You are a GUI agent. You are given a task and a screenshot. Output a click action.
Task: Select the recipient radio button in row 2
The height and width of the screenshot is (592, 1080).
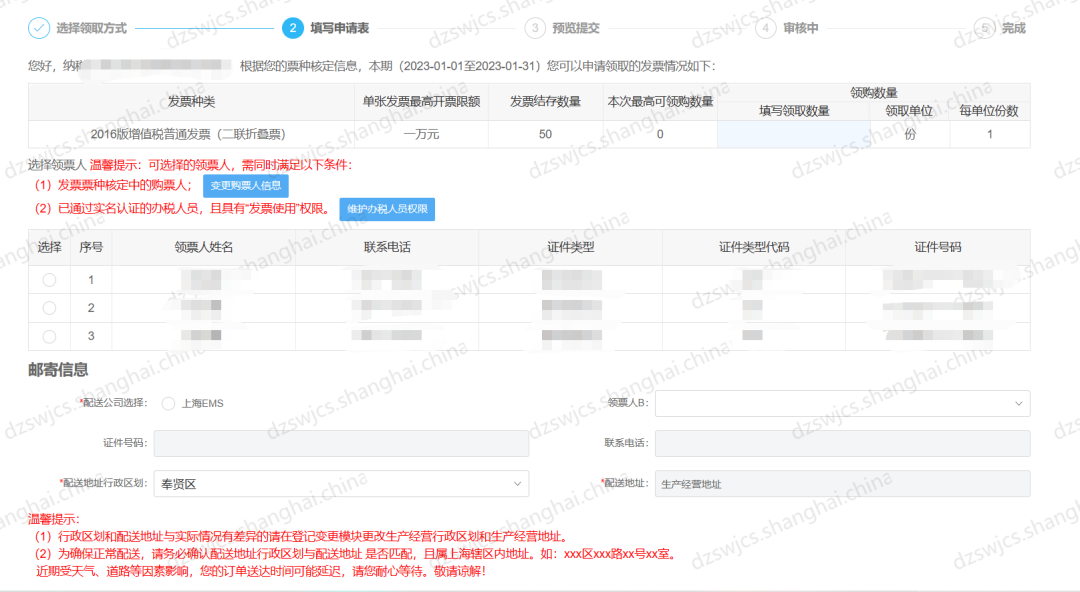49,308
